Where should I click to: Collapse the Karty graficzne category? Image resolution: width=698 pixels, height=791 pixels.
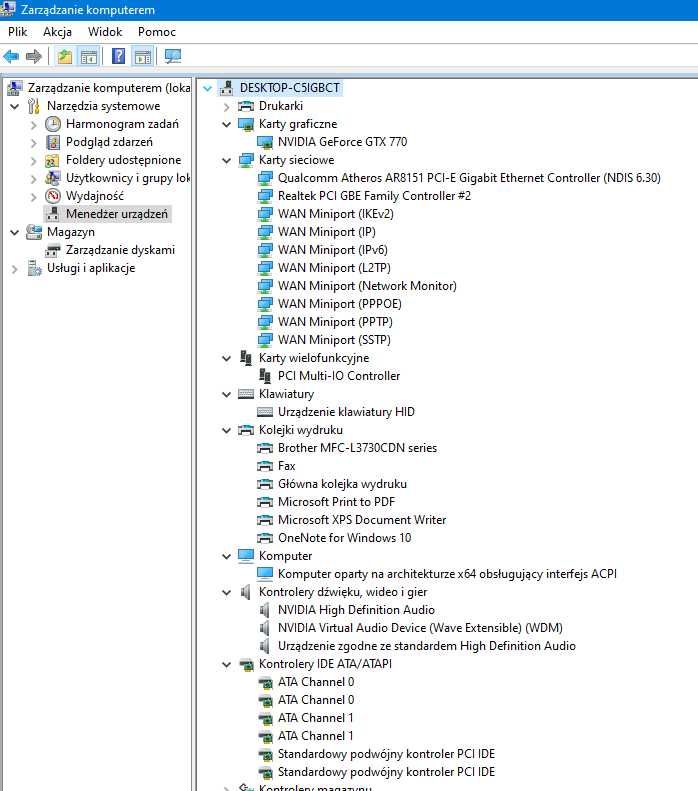[226, 124]
